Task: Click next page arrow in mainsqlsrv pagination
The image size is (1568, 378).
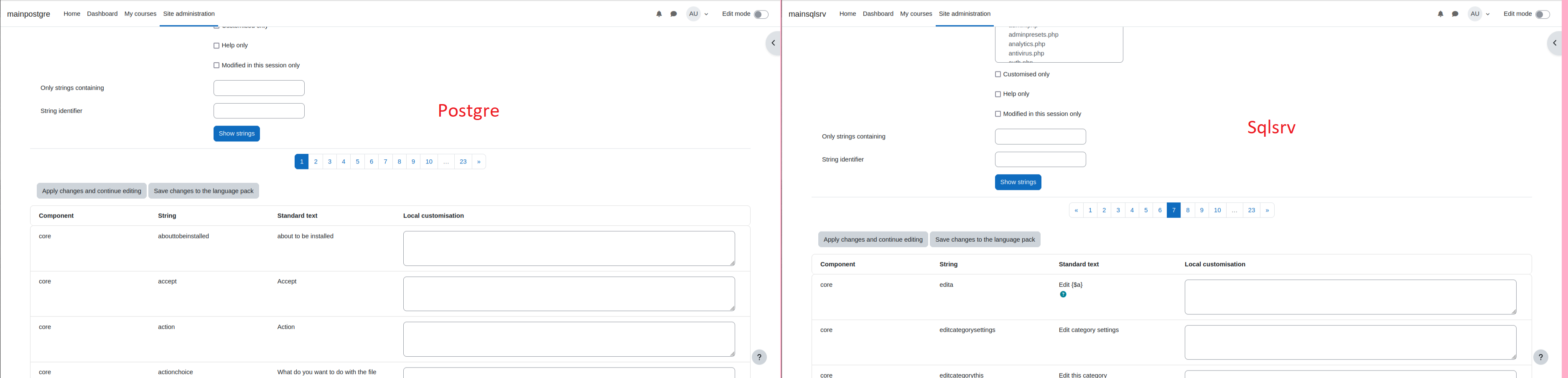Action: pos(1267,211)
